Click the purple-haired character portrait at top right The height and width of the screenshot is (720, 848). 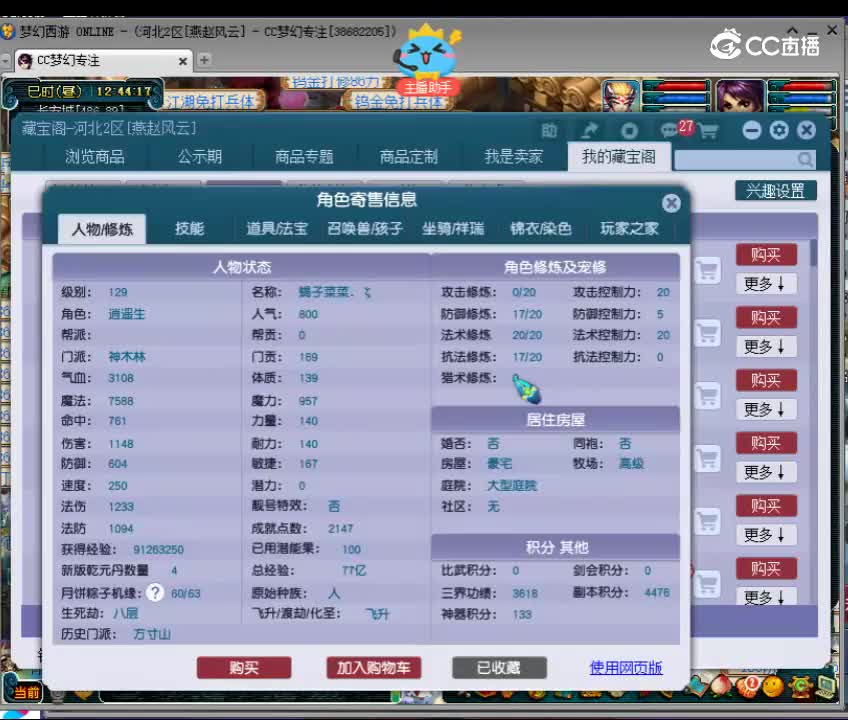(x=740, y=96)
